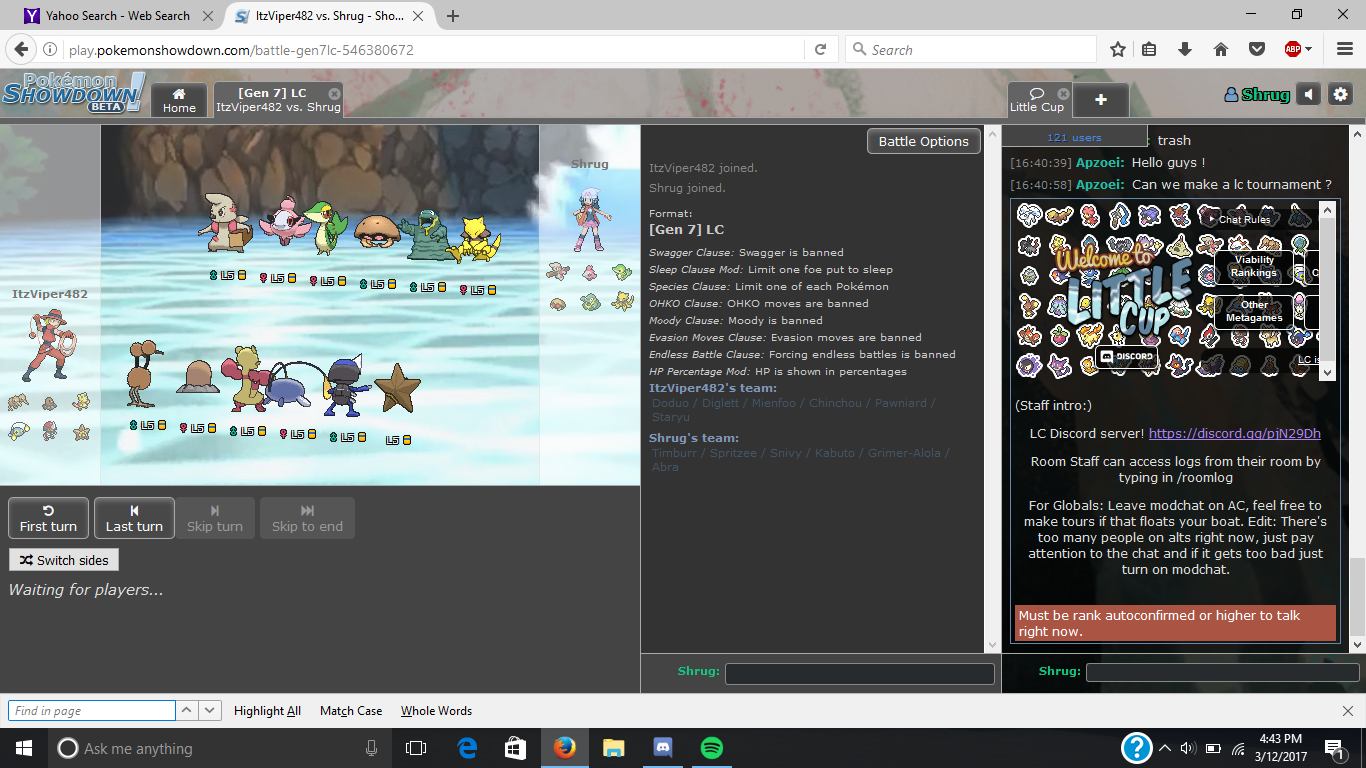This screenshot has width=1366, height=768.
Task: Open the Windows Store from the taskbar
Action: pos(516,748)
